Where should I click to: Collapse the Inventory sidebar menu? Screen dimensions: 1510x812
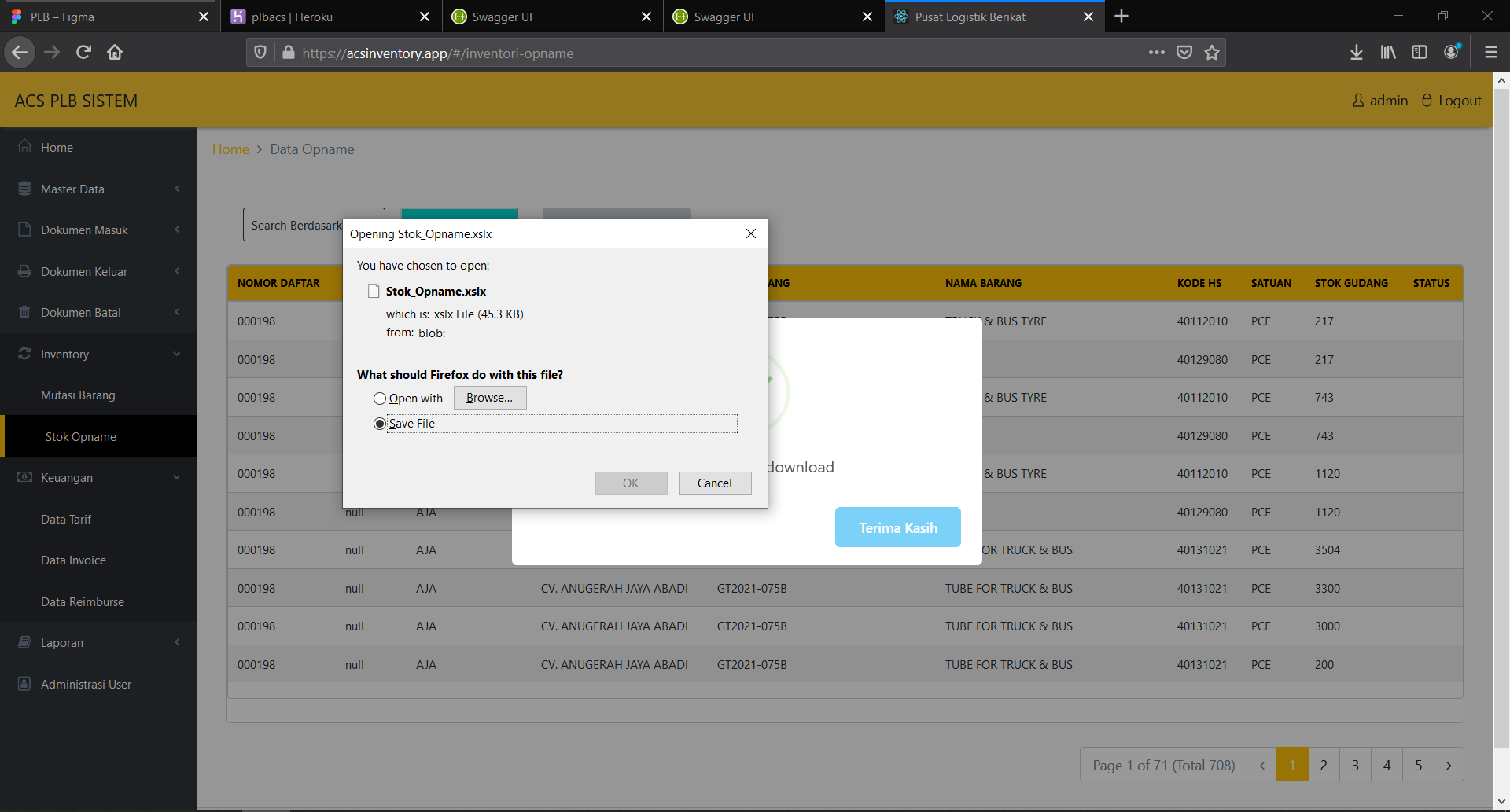coord(98,355)
